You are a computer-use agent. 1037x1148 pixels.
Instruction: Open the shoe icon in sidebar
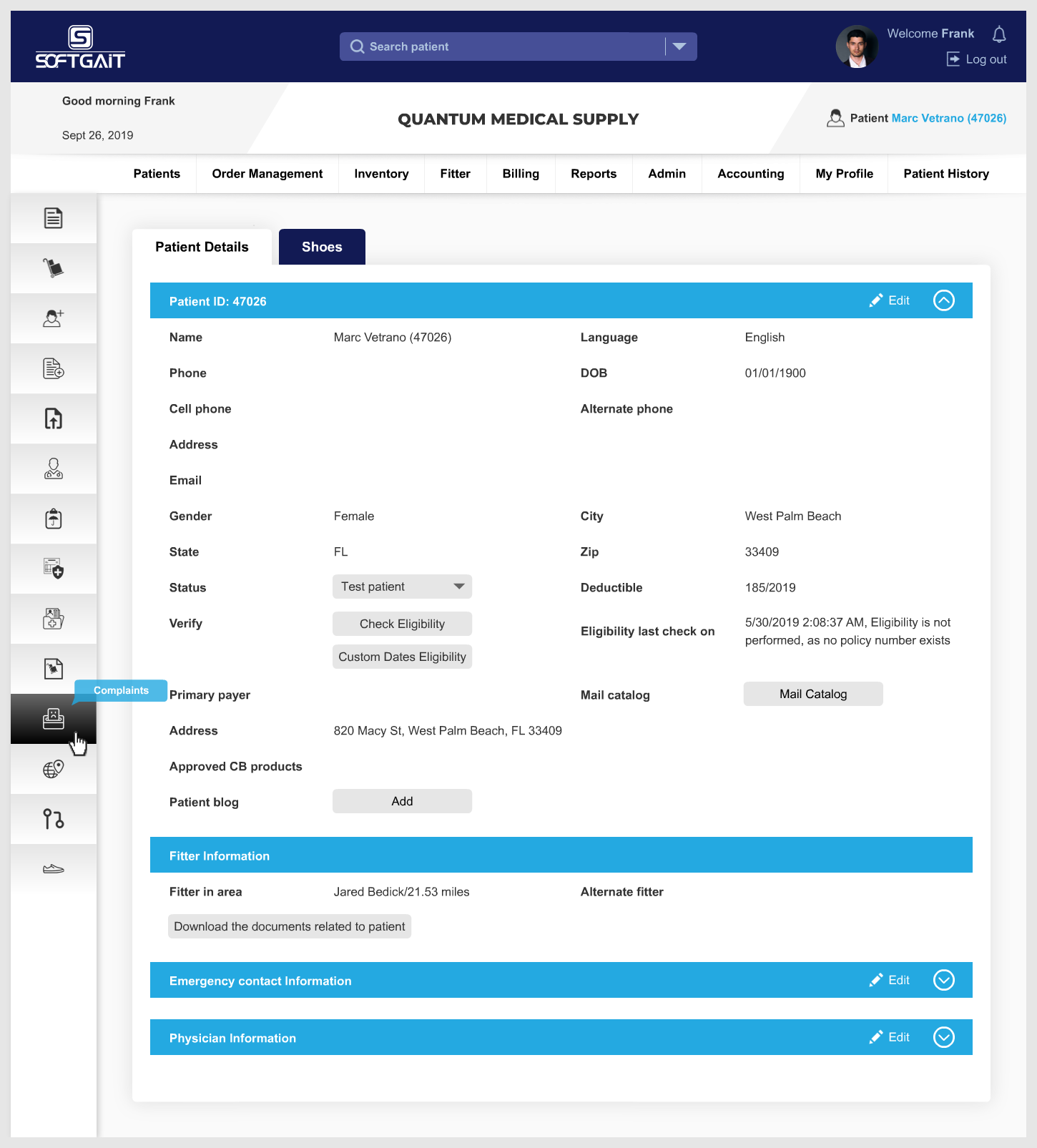[x=54, y=869]
